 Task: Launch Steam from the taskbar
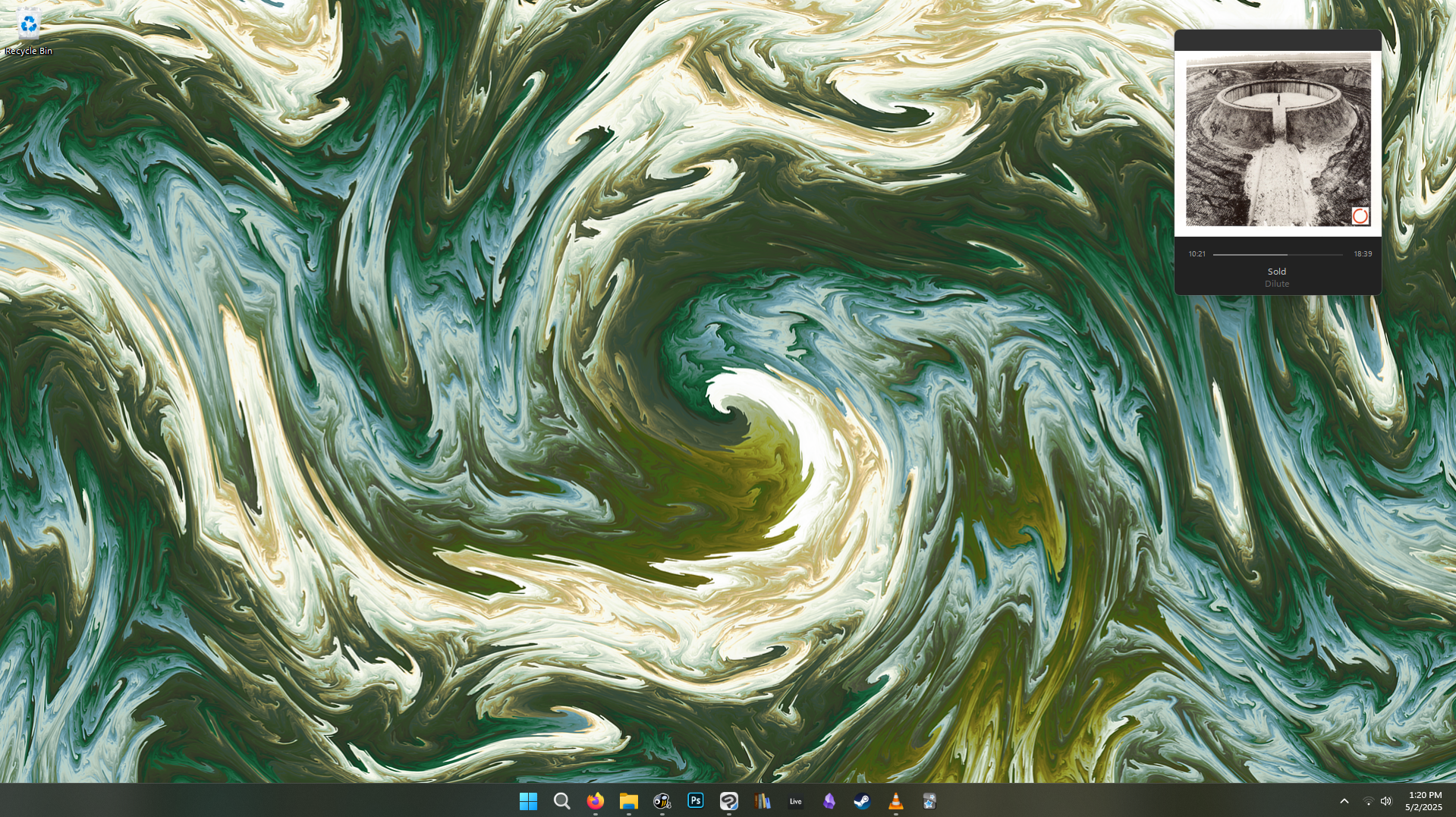(x=862, y=801)
